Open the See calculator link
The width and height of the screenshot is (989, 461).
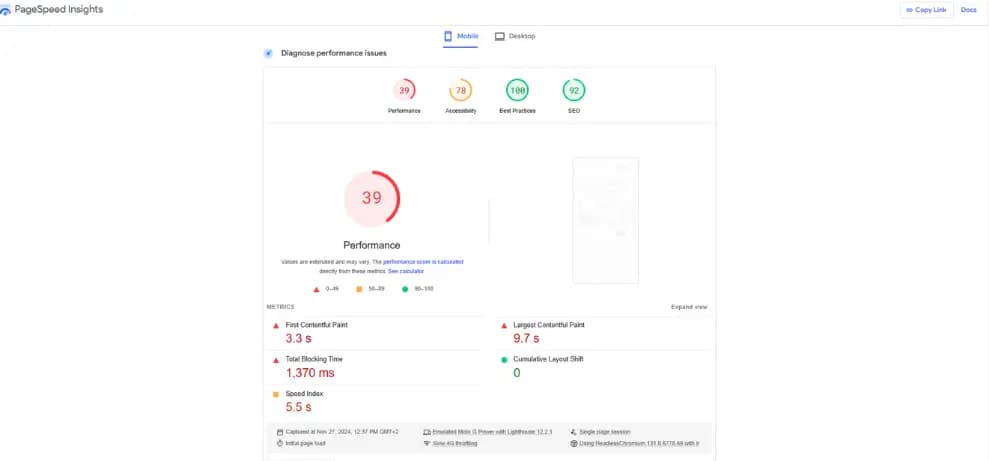(406, 271)
